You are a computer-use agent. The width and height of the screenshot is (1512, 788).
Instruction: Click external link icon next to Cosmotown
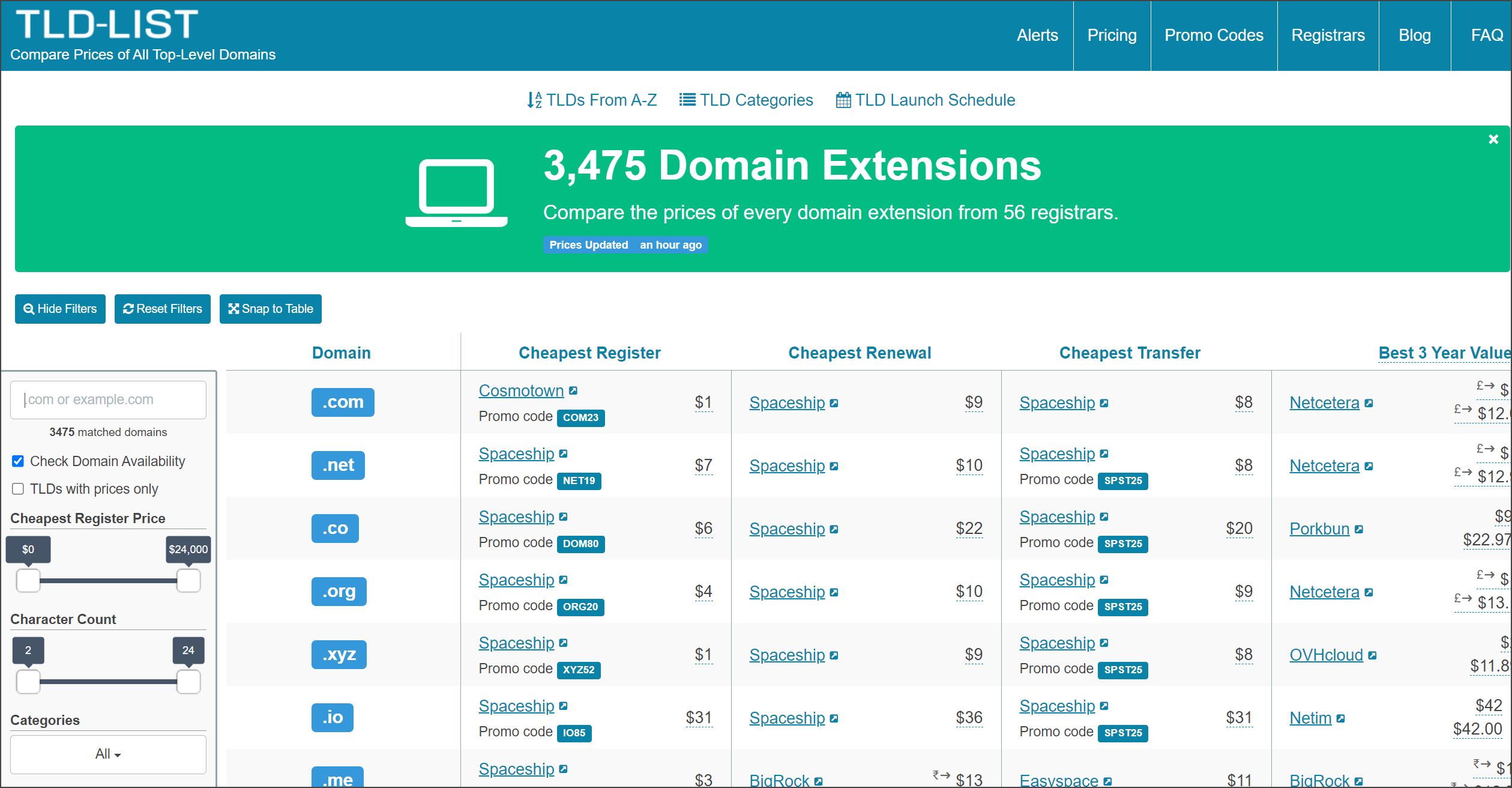(x=573, y=390)
